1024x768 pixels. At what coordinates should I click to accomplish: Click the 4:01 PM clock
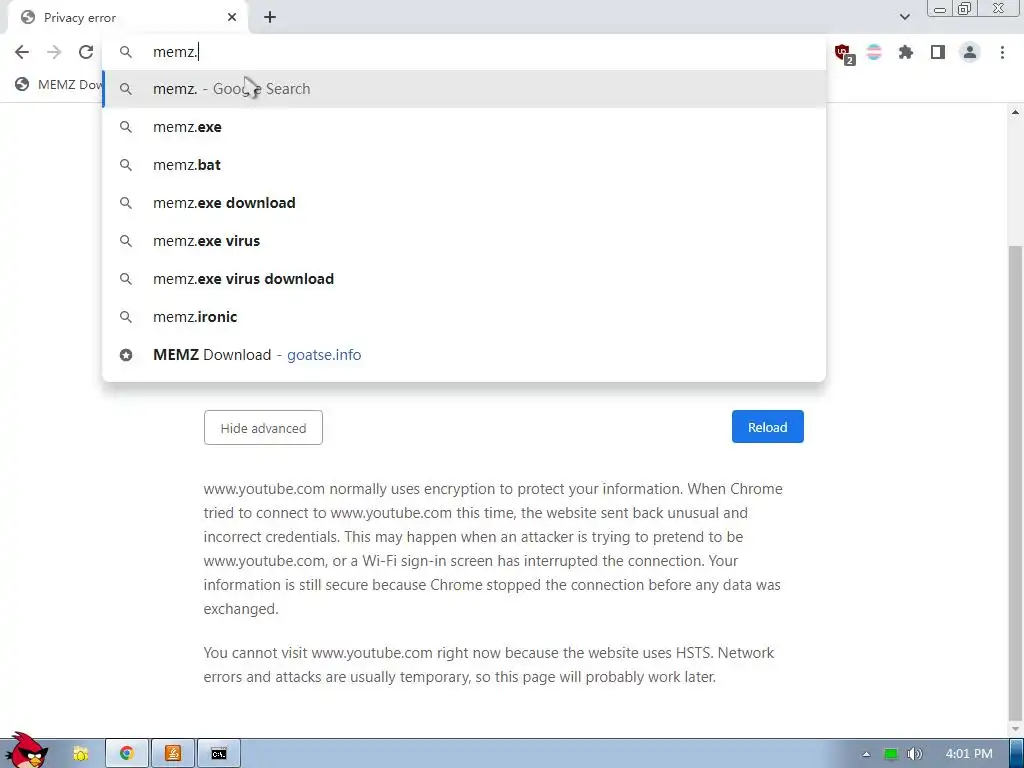click(x=968, y=754)
